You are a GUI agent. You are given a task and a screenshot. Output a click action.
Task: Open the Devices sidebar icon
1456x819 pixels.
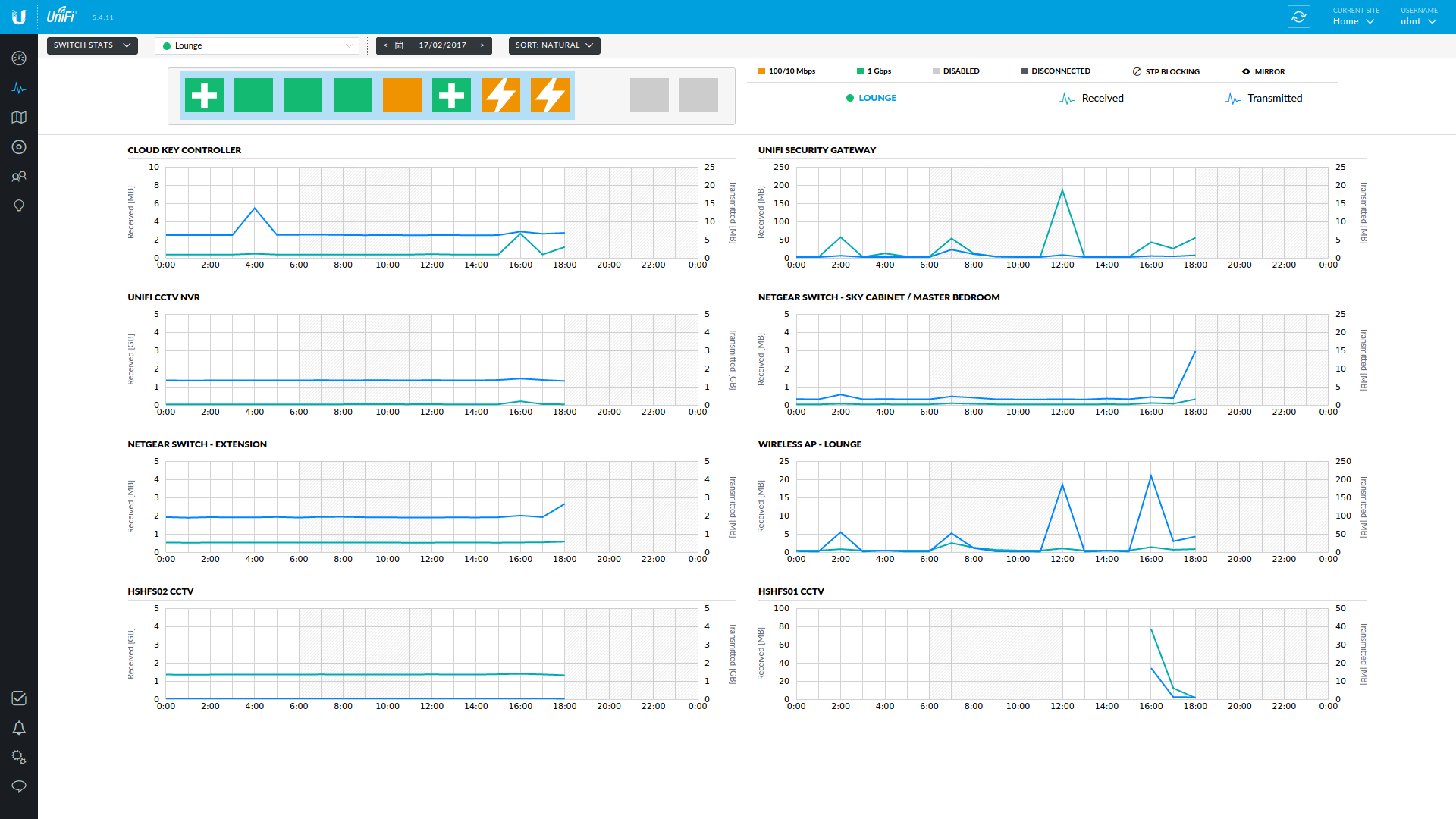point(19,147)
